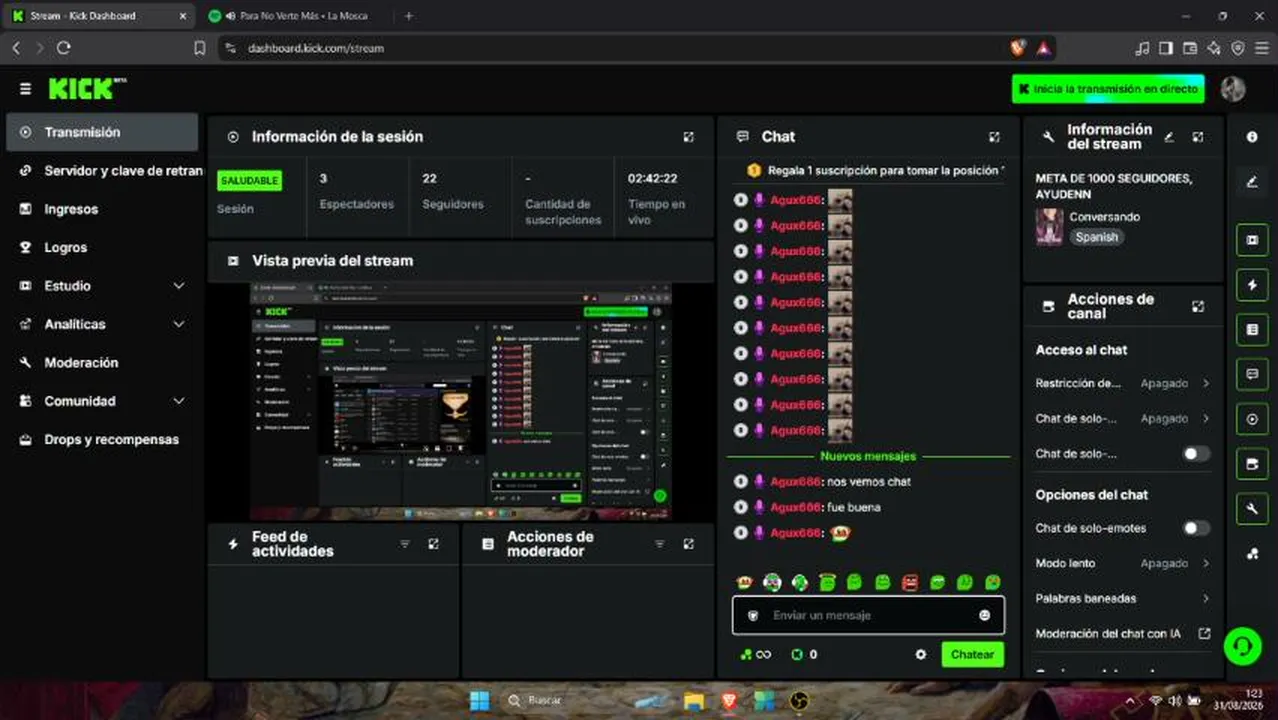Click the Spanish language tag
This screenshot has height=720, width=1278.
pos(1097,237)
